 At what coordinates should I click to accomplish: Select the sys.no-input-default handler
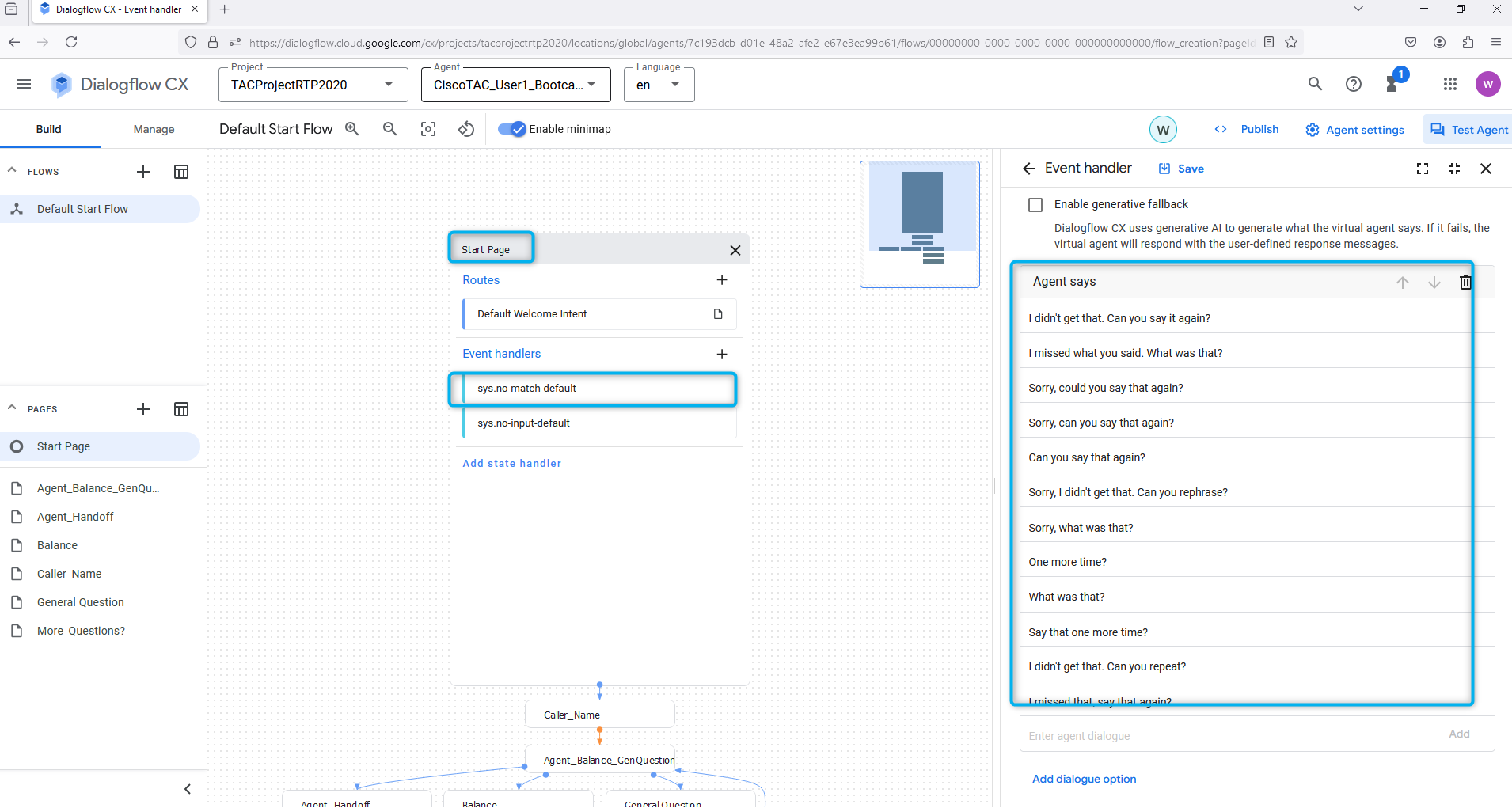[x=599, y=423]
